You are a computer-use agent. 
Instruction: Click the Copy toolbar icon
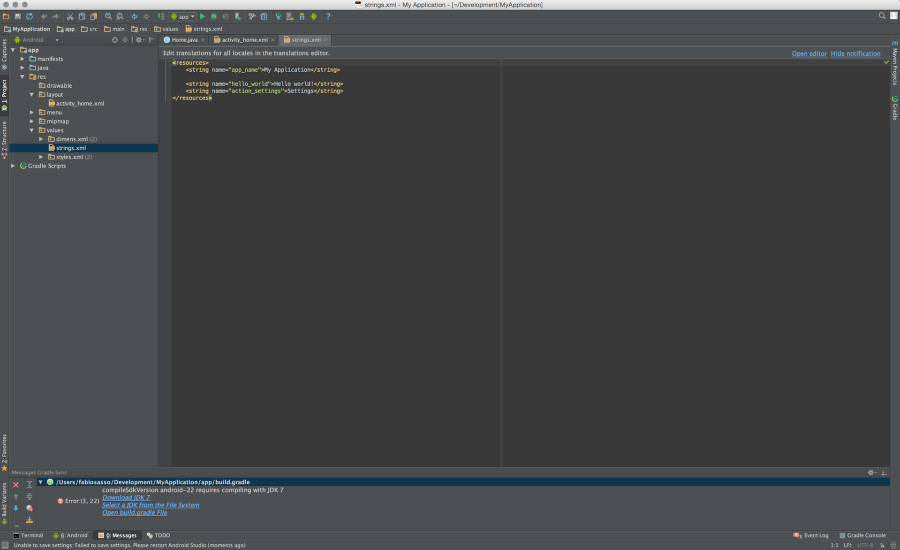82,17
